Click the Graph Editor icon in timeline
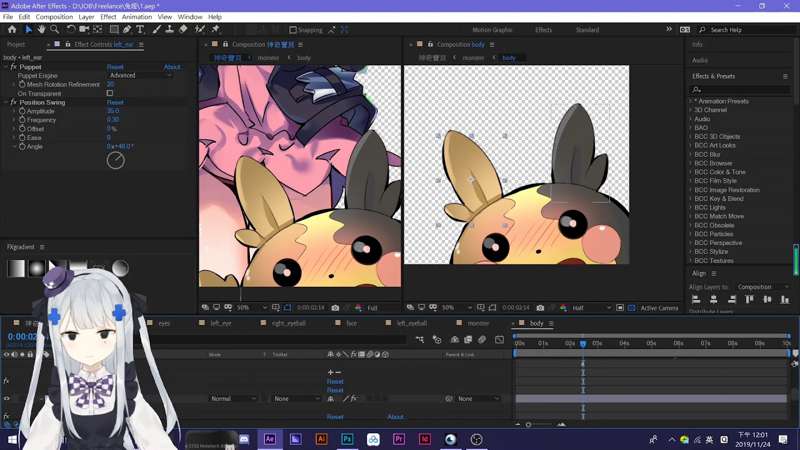Image resolution: width=800 pixels, height=450 pixels. pos(499,339)
